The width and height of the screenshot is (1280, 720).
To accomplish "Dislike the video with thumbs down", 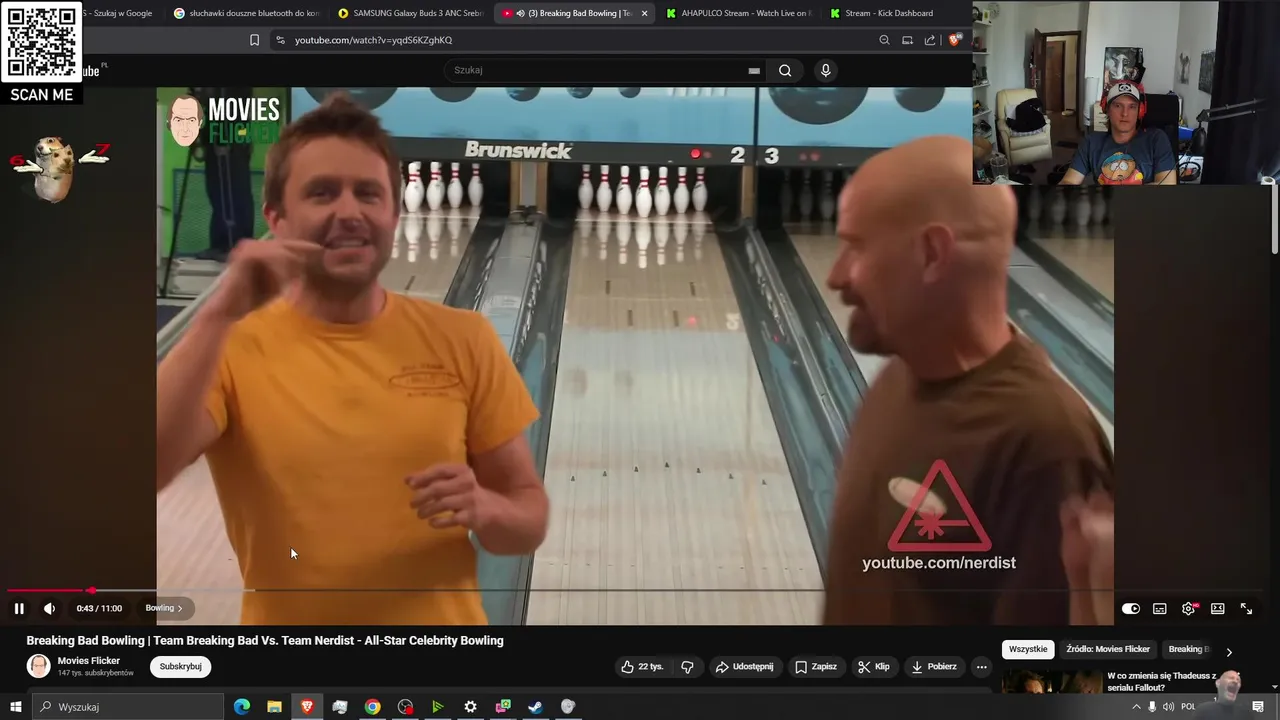I will (687, 667).
